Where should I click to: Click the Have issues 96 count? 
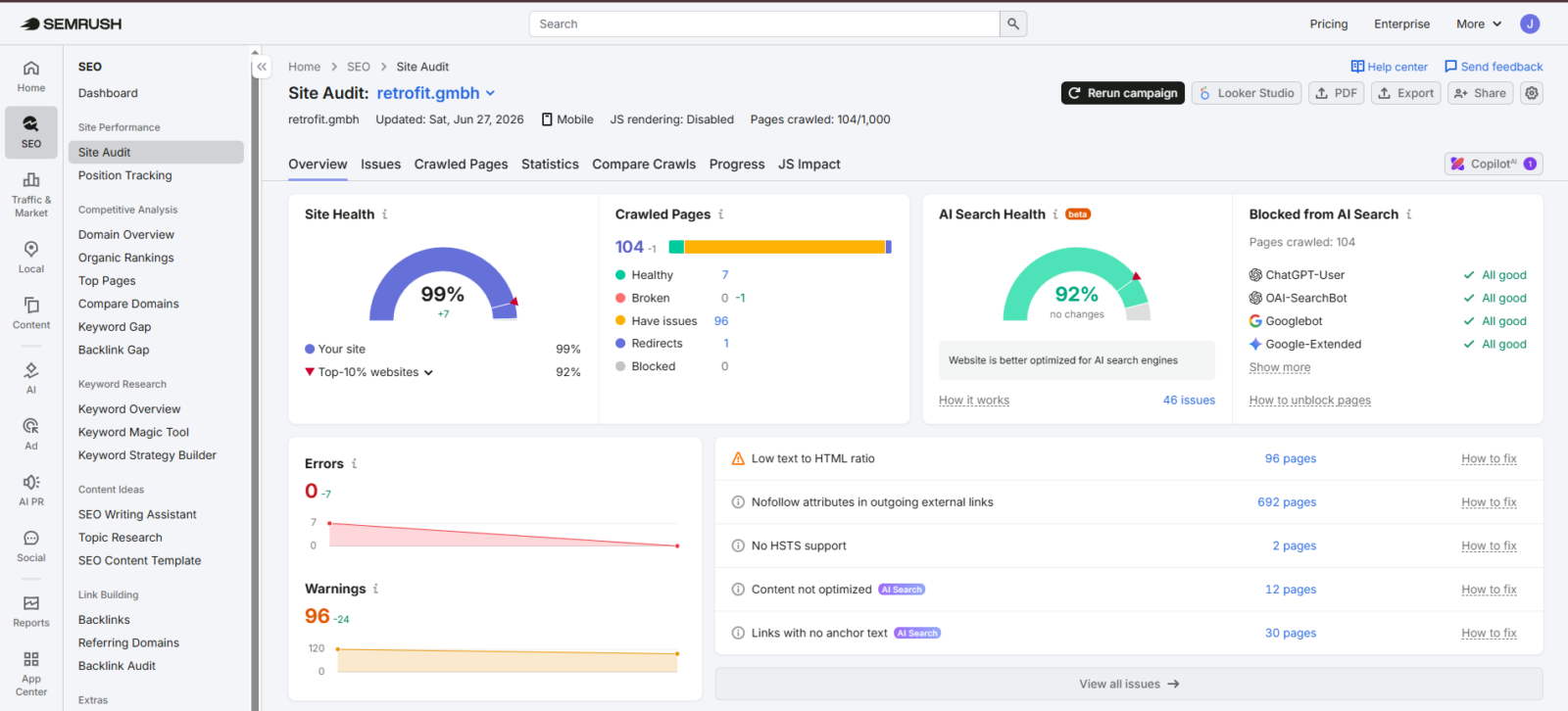721,321
